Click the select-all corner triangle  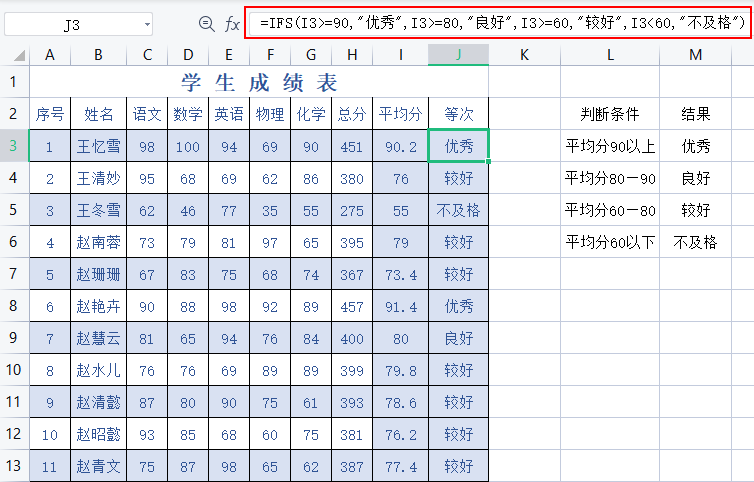pos(19,56)
